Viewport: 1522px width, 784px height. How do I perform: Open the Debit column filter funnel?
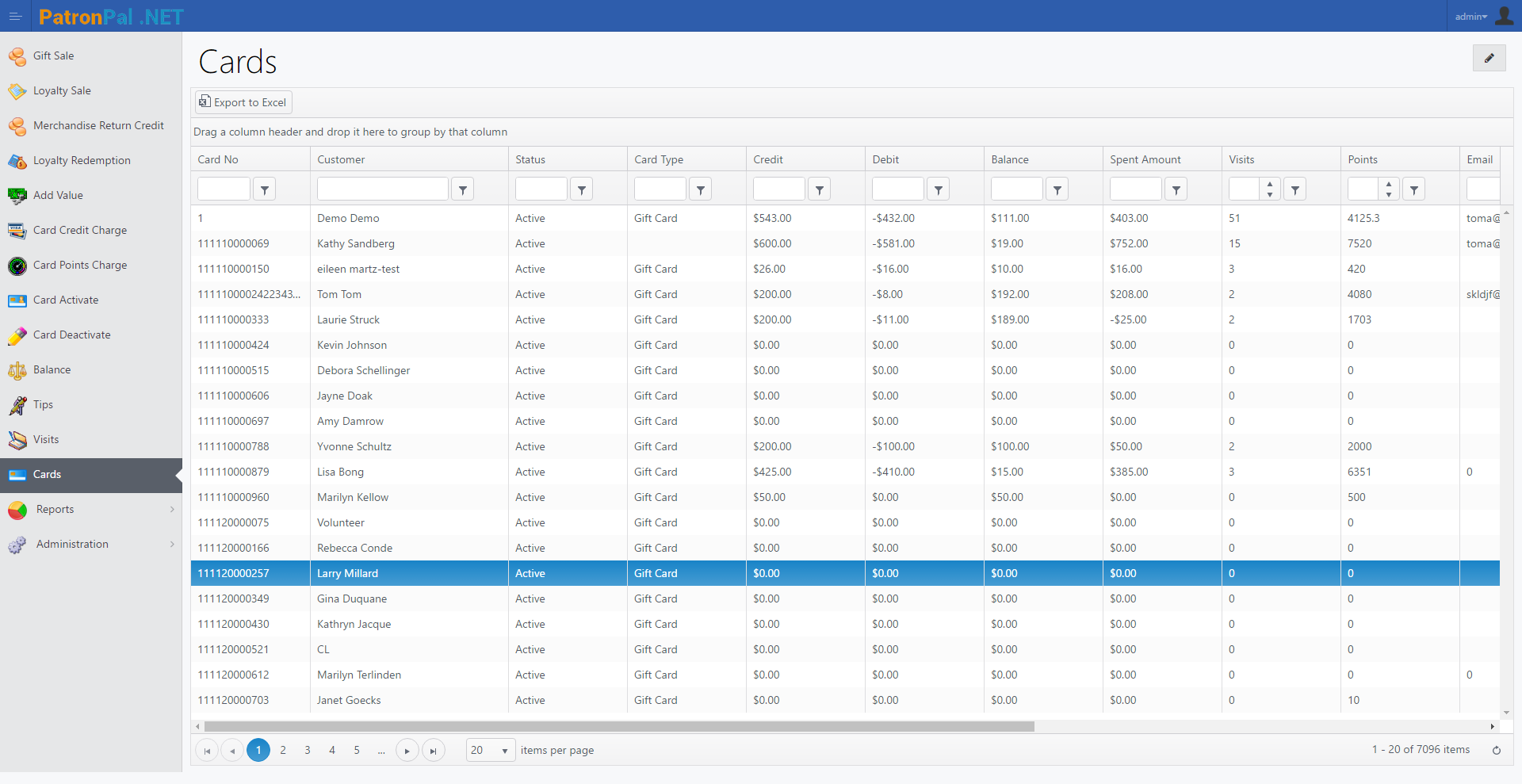(x=939, y=189)
